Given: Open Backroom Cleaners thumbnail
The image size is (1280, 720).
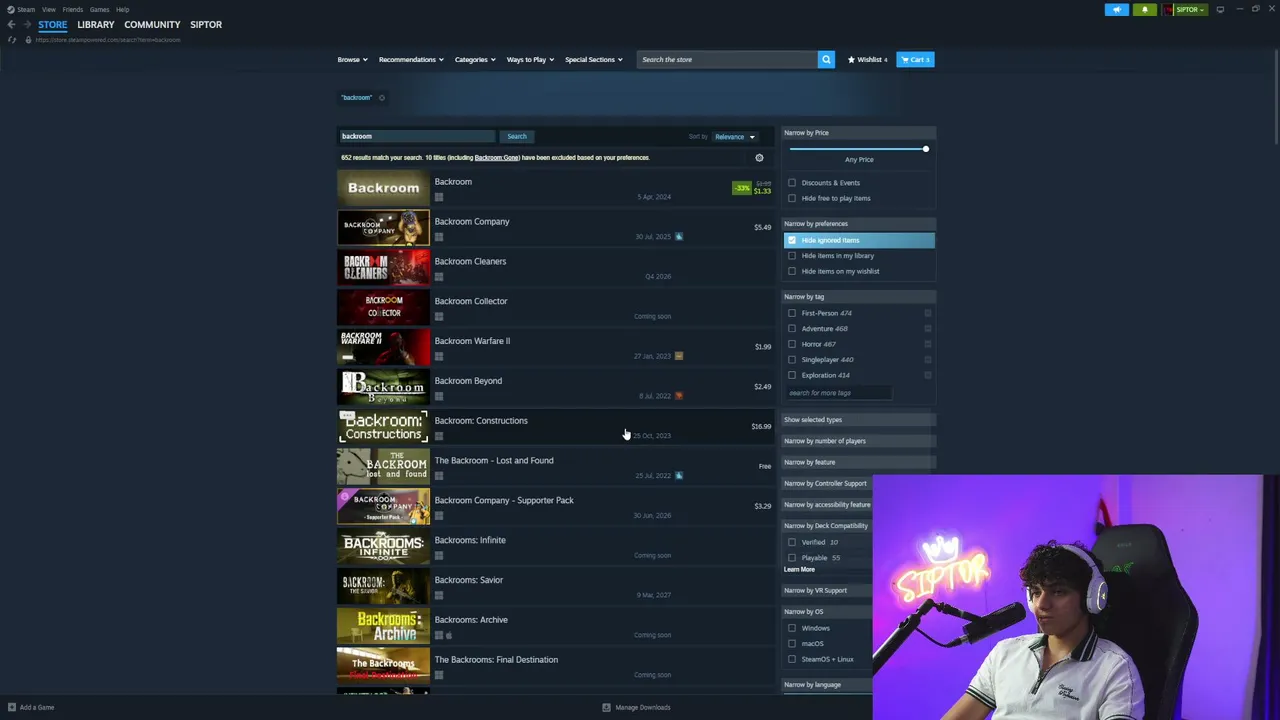Looking at the screenshot, I should pyautogui.click(x=383, y=268).
